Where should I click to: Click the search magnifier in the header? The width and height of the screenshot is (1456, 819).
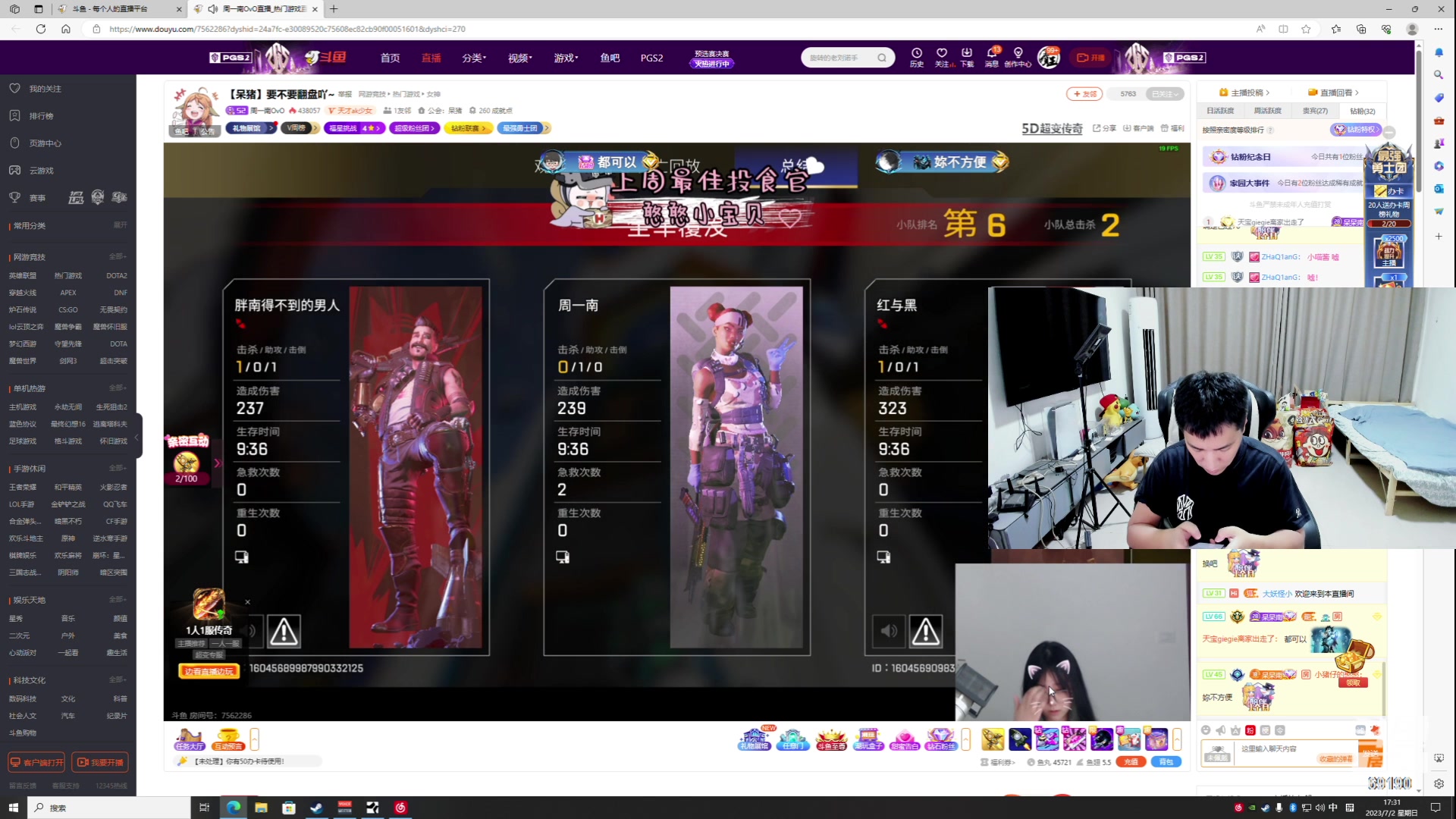882,58
